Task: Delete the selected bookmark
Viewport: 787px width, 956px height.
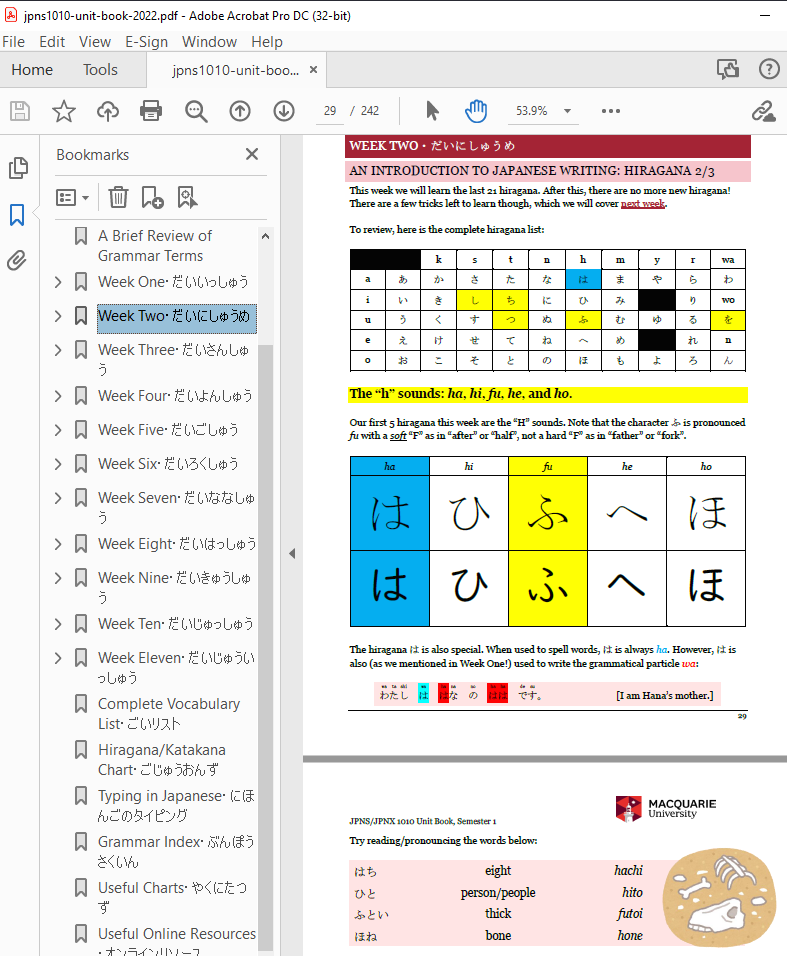Action: pos(118,198)
